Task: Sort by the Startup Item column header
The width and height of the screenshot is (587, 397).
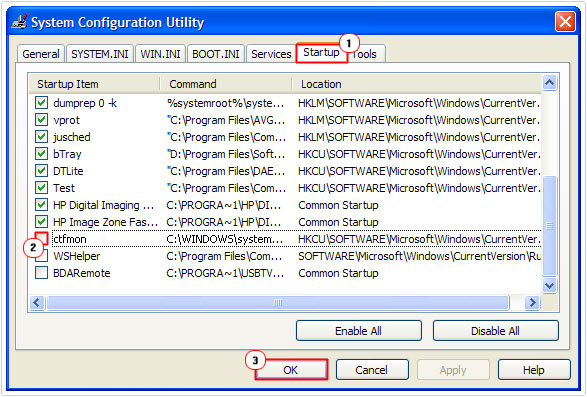Action: [94, 84]
